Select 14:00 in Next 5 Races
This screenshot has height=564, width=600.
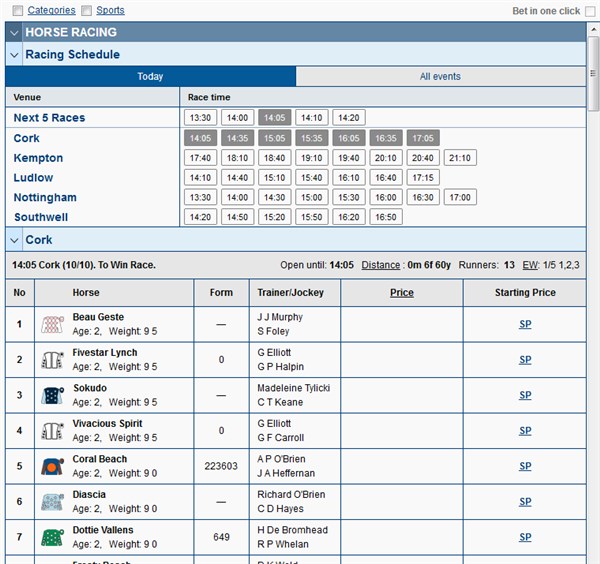(x=238, y=117)
